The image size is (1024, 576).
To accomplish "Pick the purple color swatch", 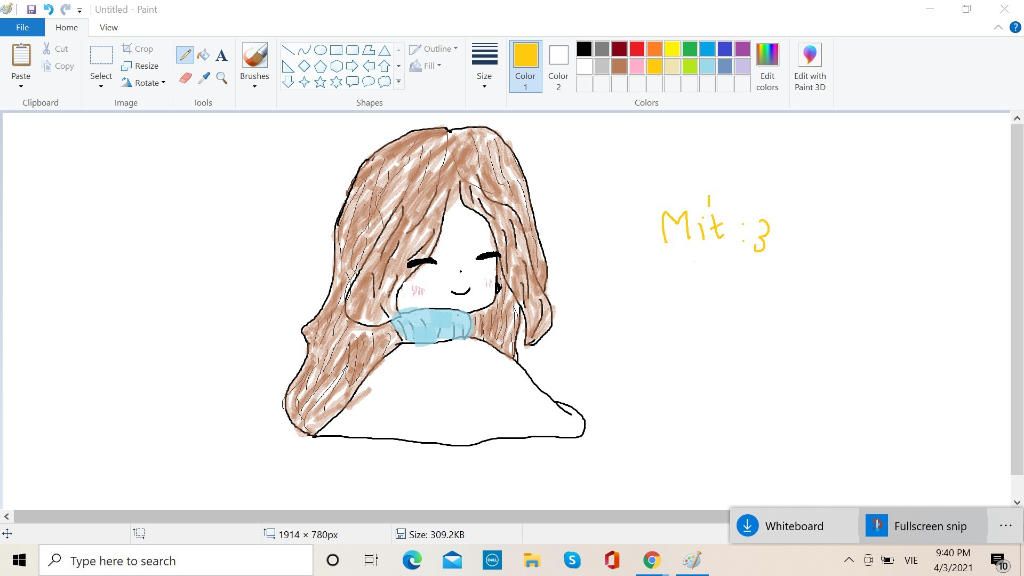I will point(743,49).
